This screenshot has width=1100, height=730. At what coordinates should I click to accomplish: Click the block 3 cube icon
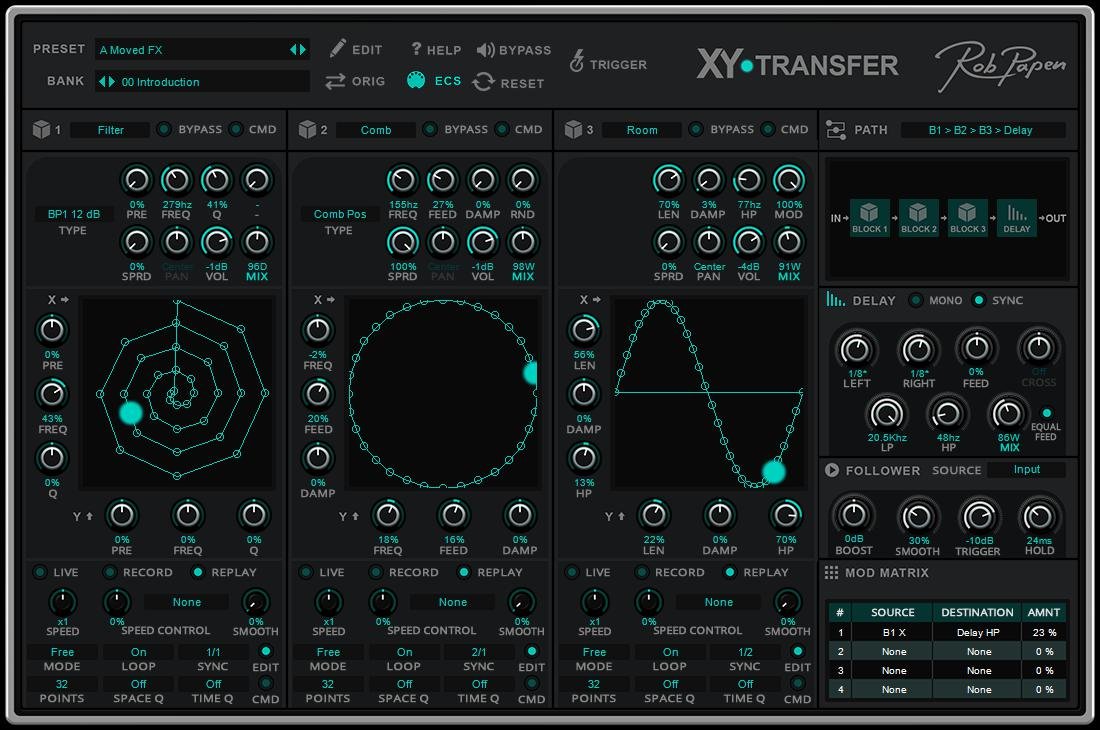(x=573, y=129)
